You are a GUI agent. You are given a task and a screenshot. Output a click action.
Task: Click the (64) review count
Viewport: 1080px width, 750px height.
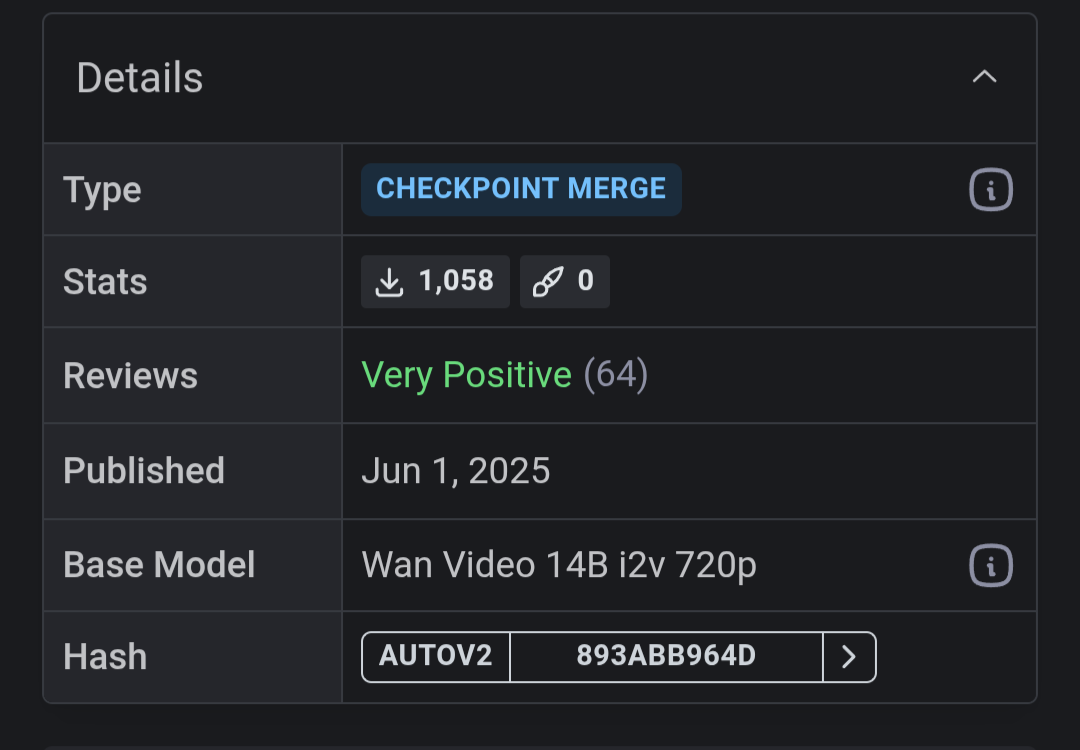(616, 375)
